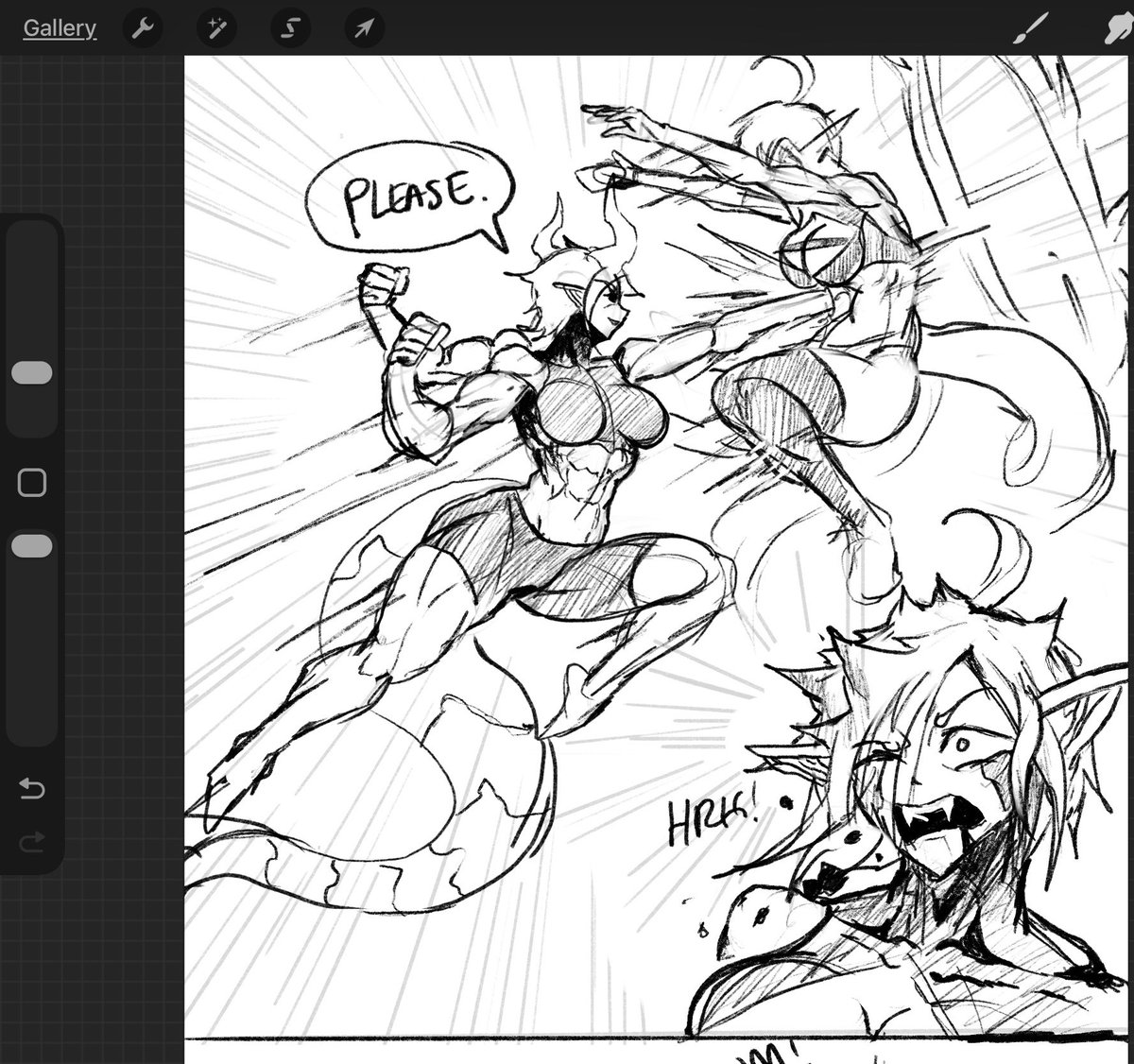Activate the Selection tool

pyautogui.click(x=290, y=28)
